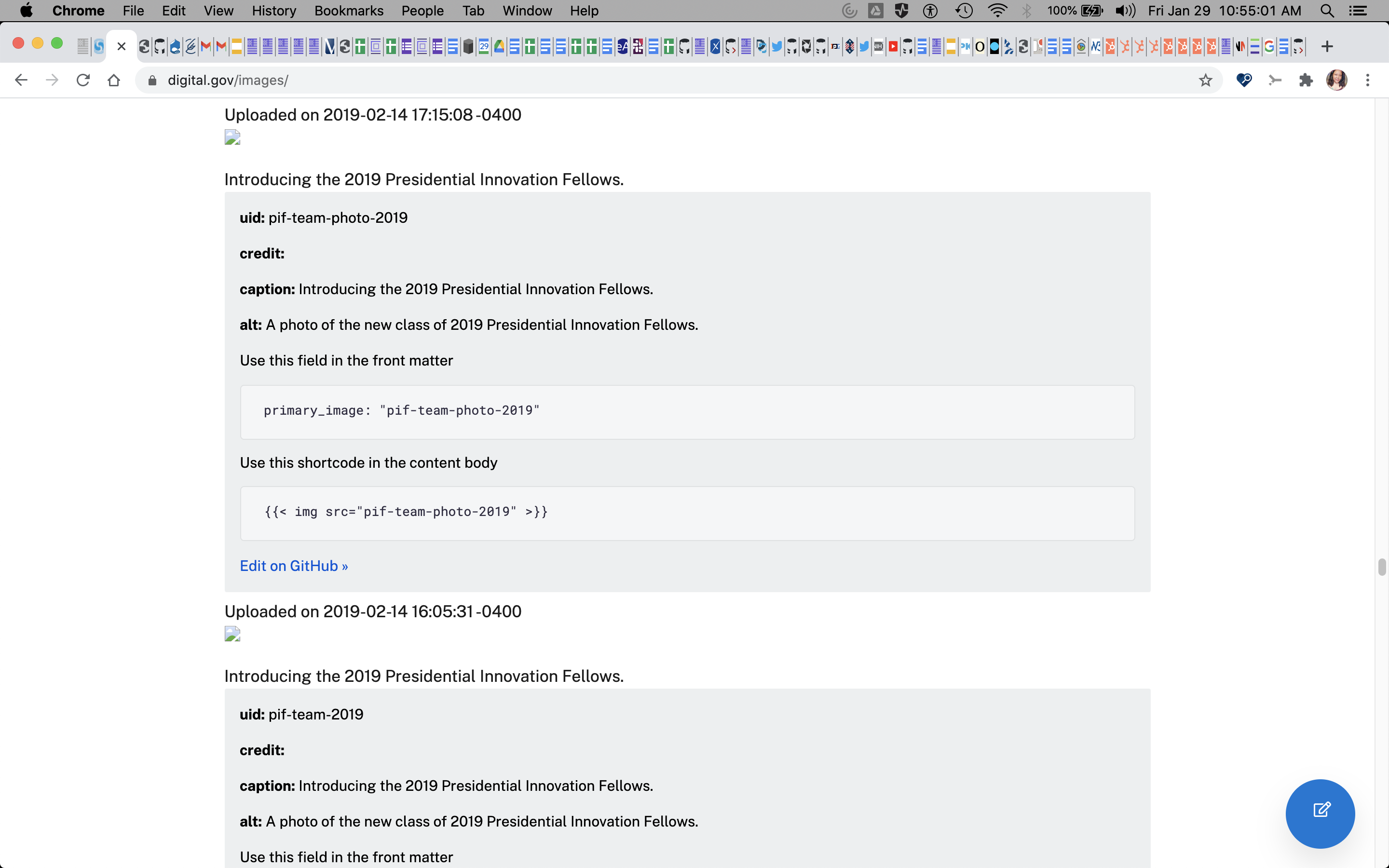1389x868 pixels.
Task: Open the Drupal bookmark
Action: [175, 47]
